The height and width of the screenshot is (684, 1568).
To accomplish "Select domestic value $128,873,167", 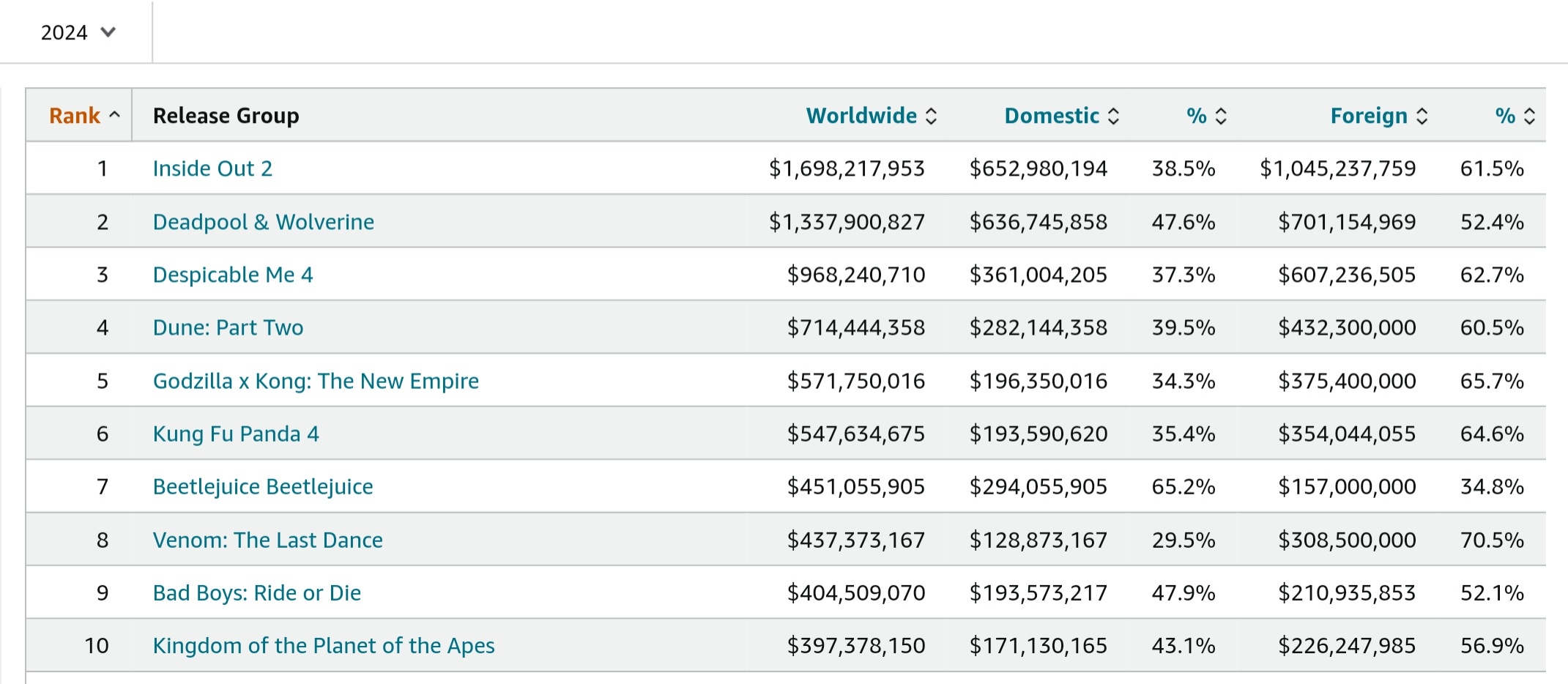I will [x=1038, y=540].
